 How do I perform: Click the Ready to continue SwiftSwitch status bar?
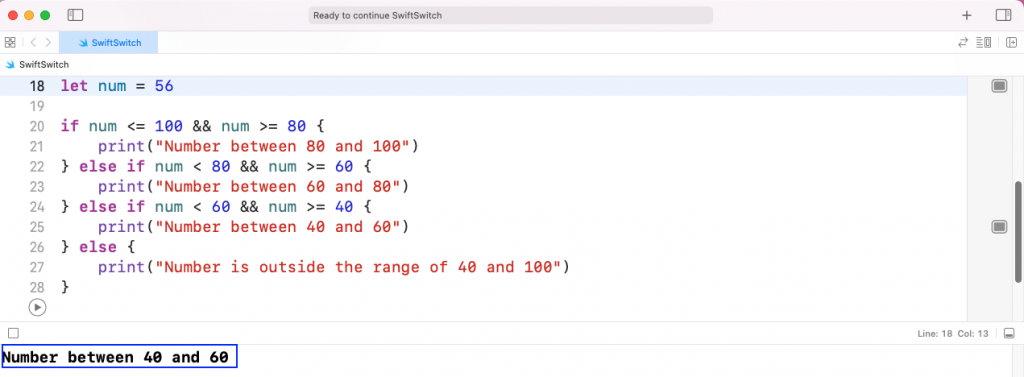pos(511,15)
